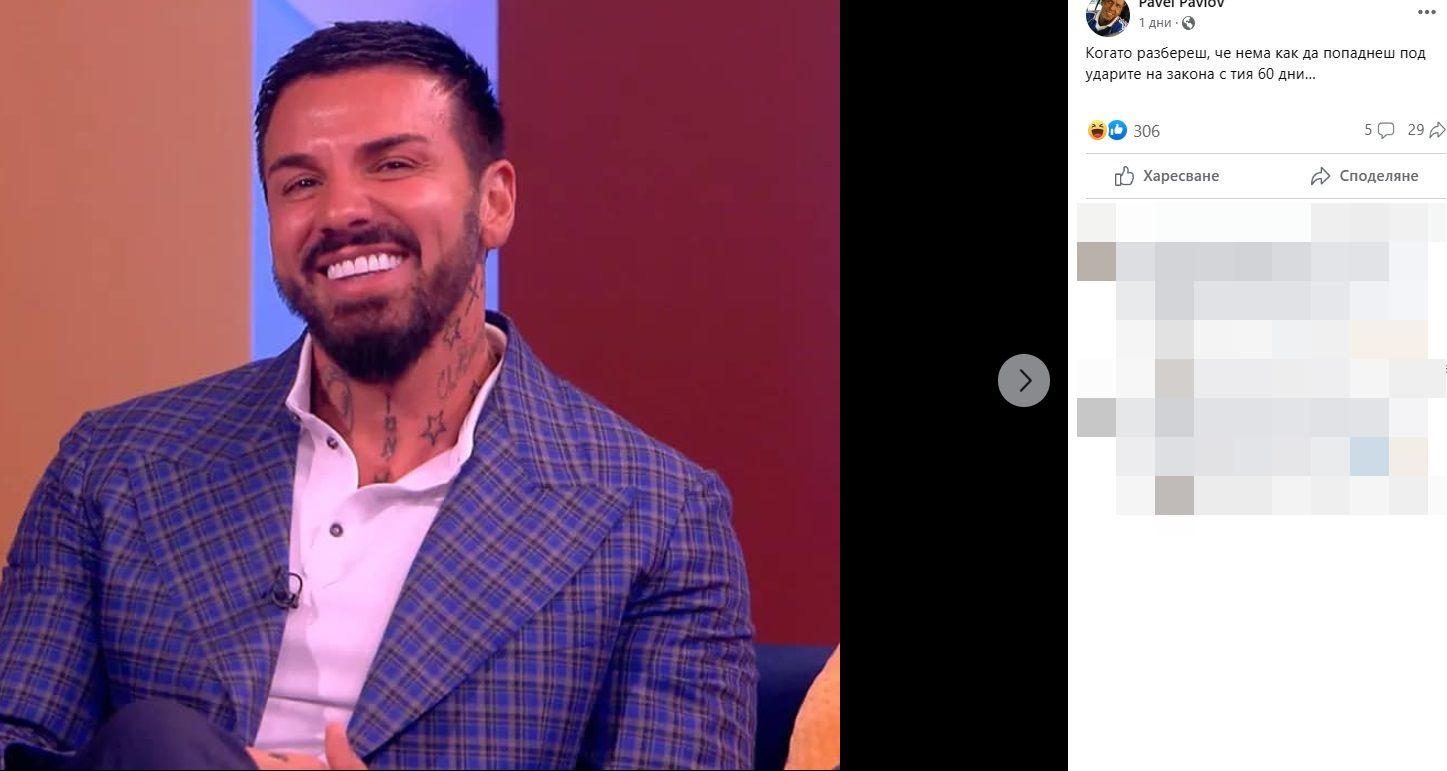Image resolution: width=1447 pixels, height=771 pixels.
Task: Click the laughing Haha reaction emoji
Action: pyautogui.click(x=1097, y=130)
